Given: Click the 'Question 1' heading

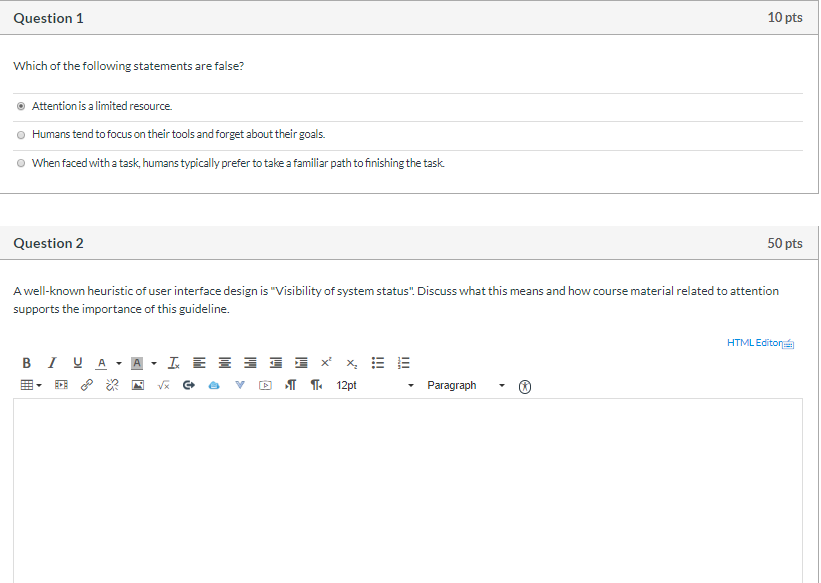Looking at the screenshot, I should click(x=48, y=18).
